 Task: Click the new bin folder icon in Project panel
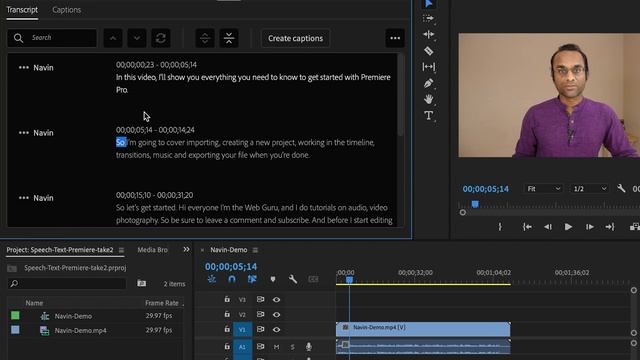point(142,283)
